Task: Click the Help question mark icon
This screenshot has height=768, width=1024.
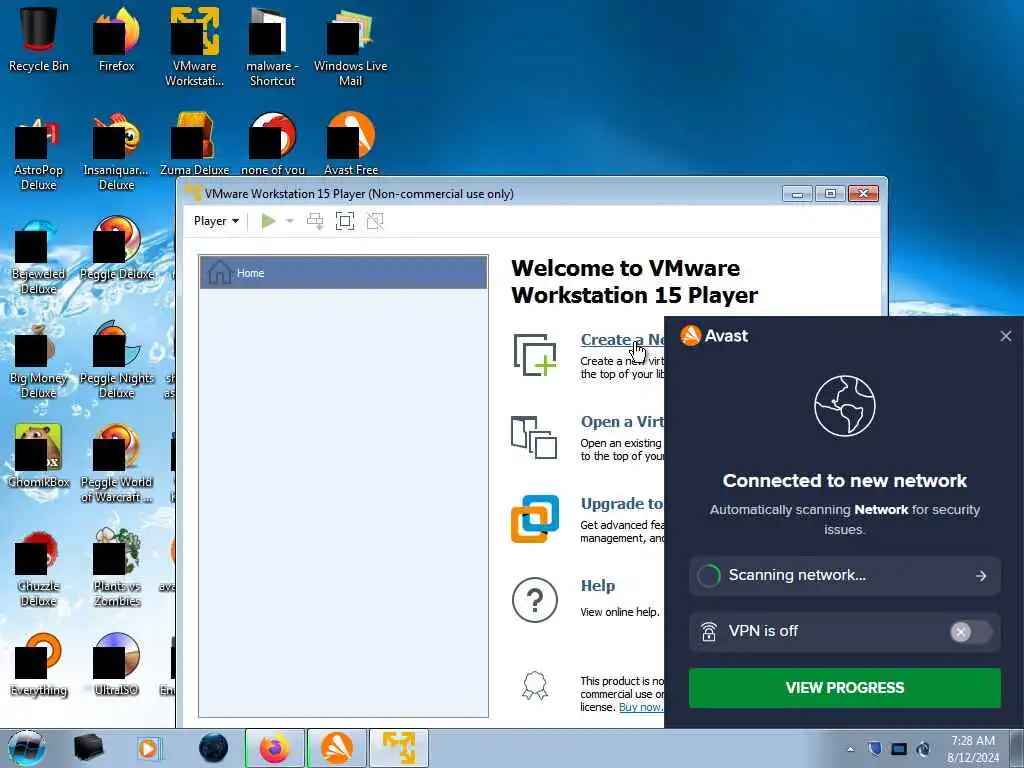Action: (x=535, y=600)
